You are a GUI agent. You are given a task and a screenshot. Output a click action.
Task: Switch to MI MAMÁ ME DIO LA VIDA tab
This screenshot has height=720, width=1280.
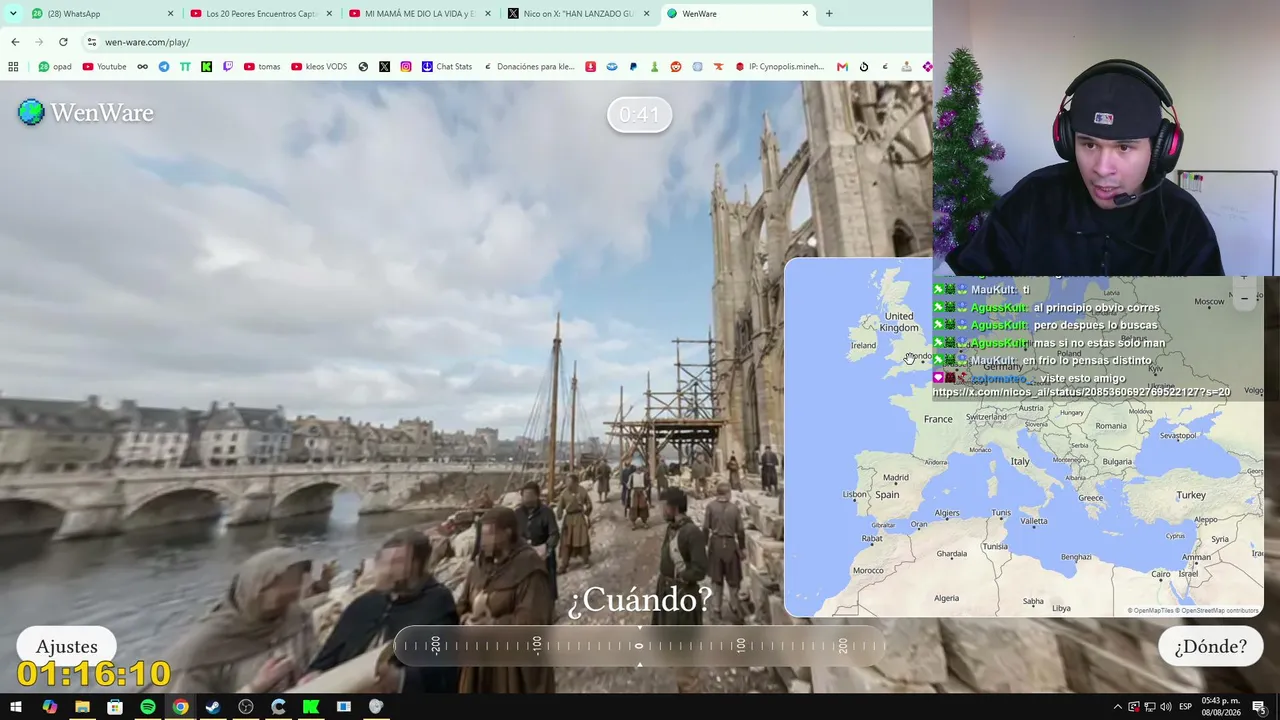click(421, 14)
